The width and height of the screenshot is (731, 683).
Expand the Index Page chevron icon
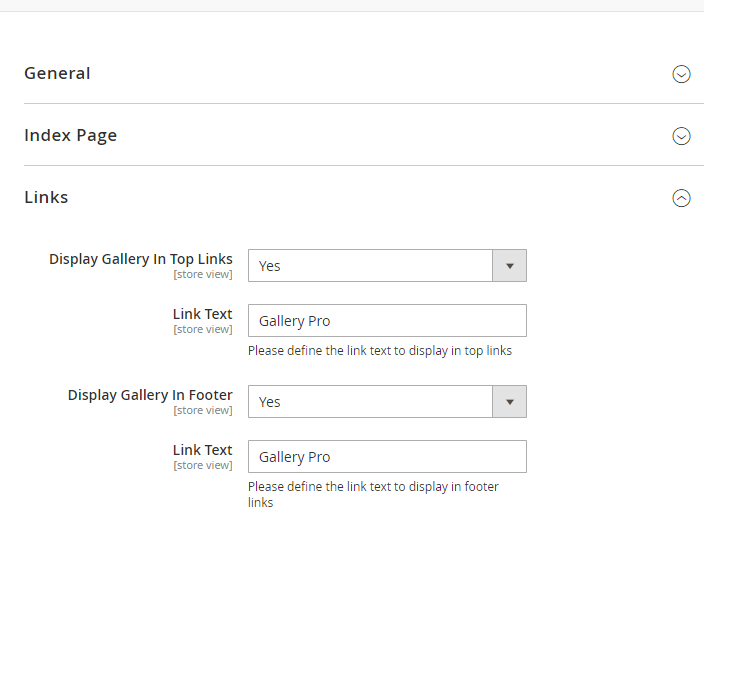(681, 136)
